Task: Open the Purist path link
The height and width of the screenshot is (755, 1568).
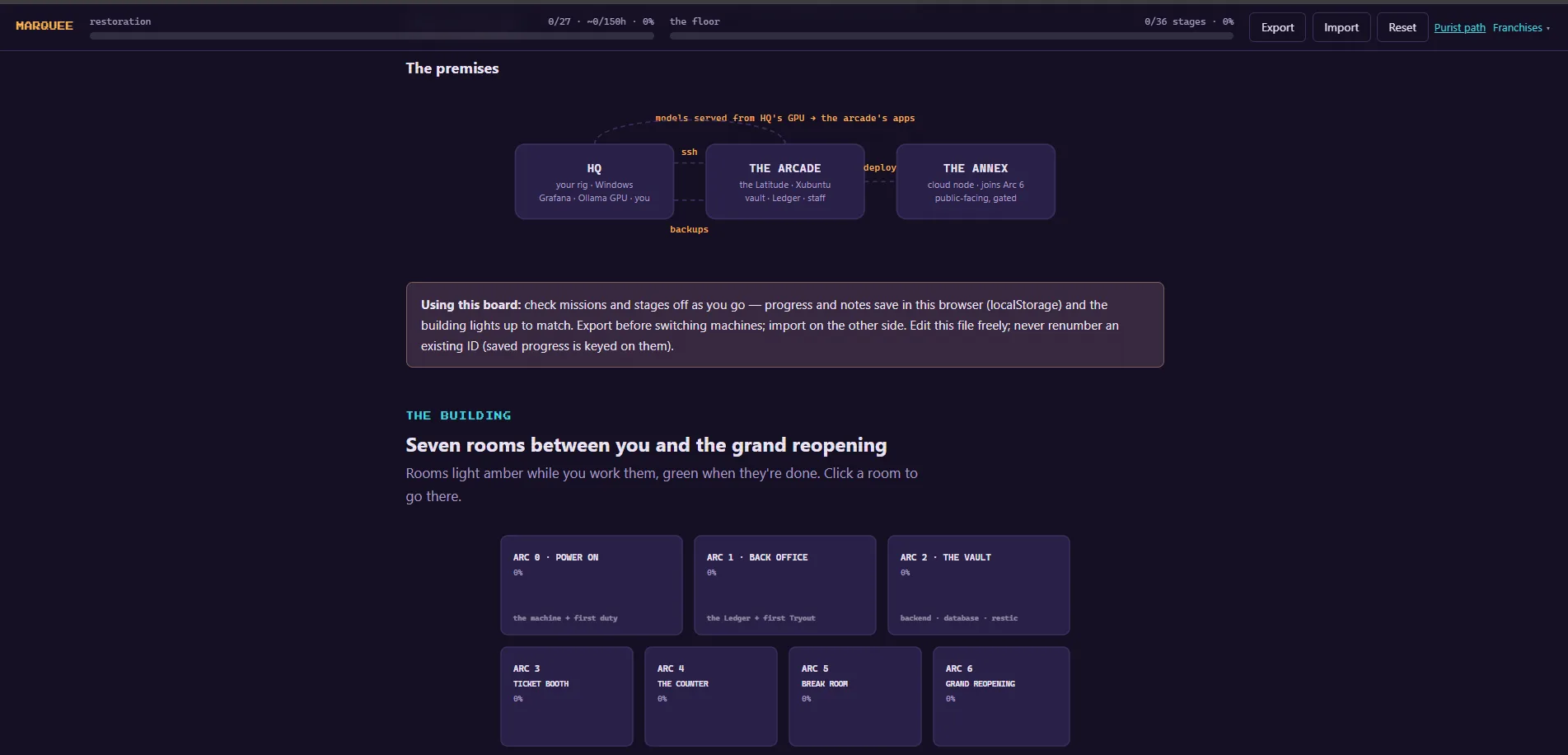Action: 1459,28
